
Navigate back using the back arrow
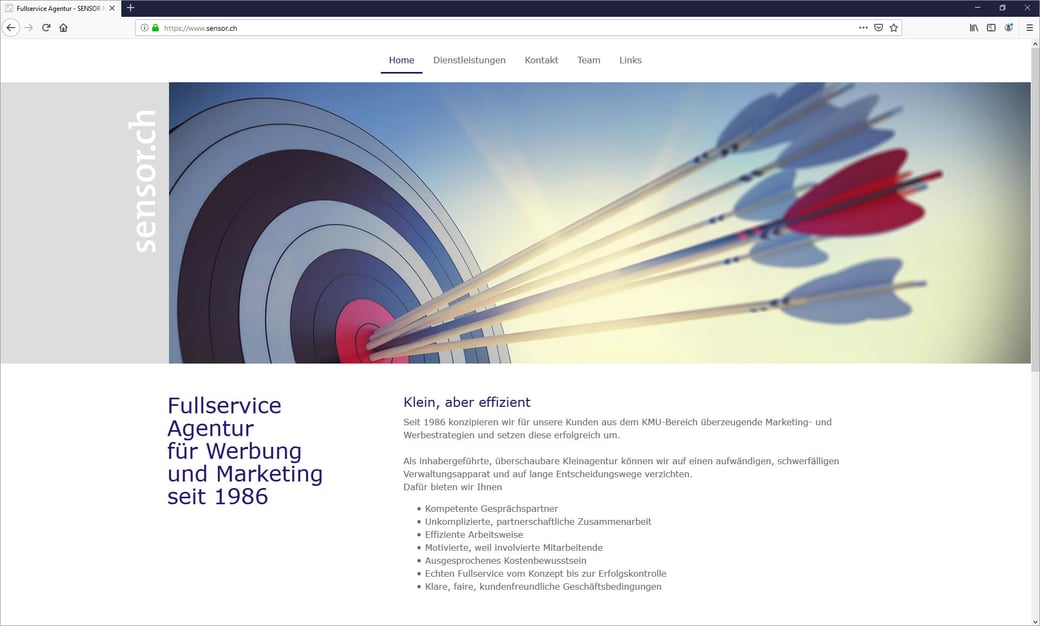(x=10, y=28)
